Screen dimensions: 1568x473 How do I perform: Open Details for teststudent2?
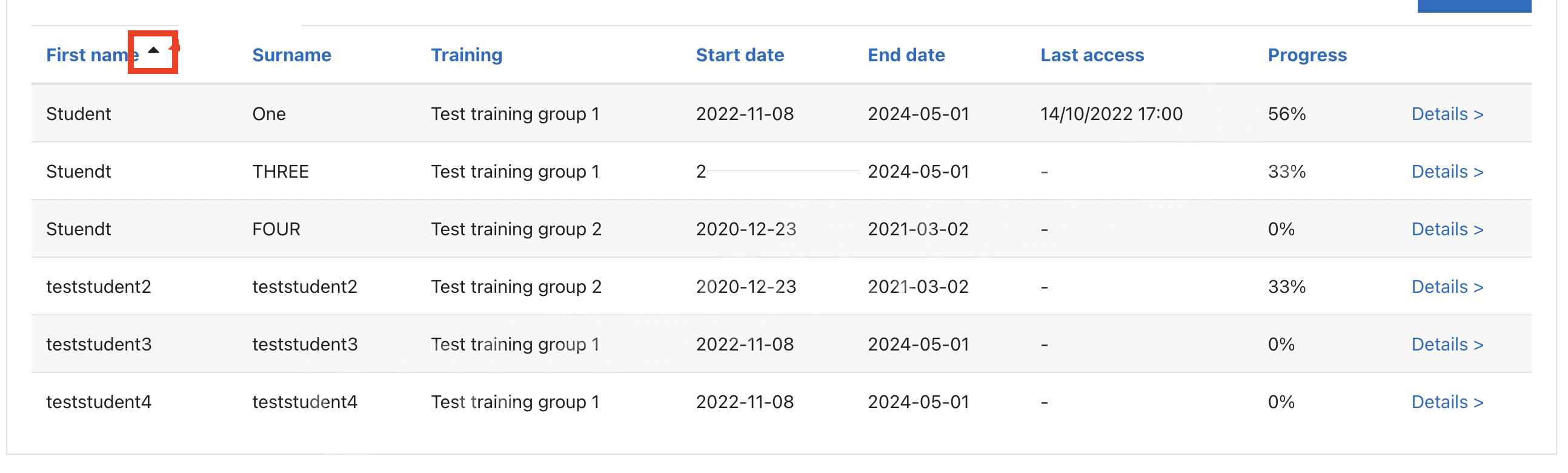pyautogui.click(x=1447, y=287)
